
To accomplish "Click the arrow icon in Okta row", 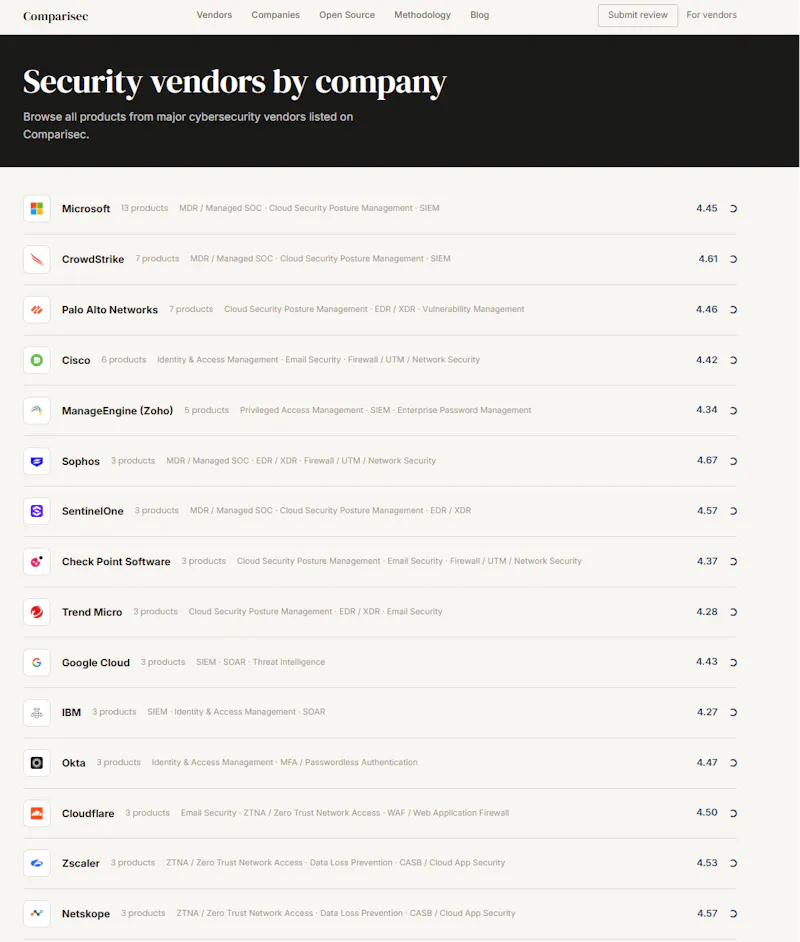I will click(x=733, y=762).
